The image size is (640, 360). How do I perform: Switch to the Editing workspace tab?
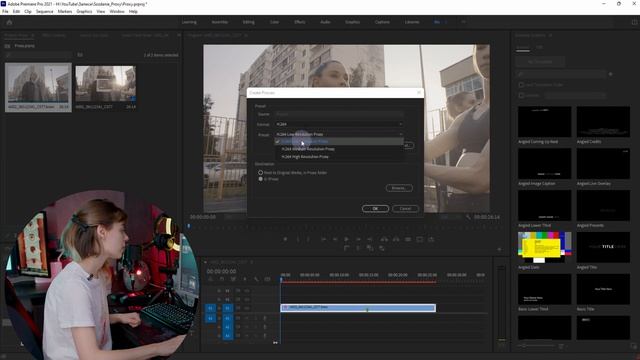(249, 22)
